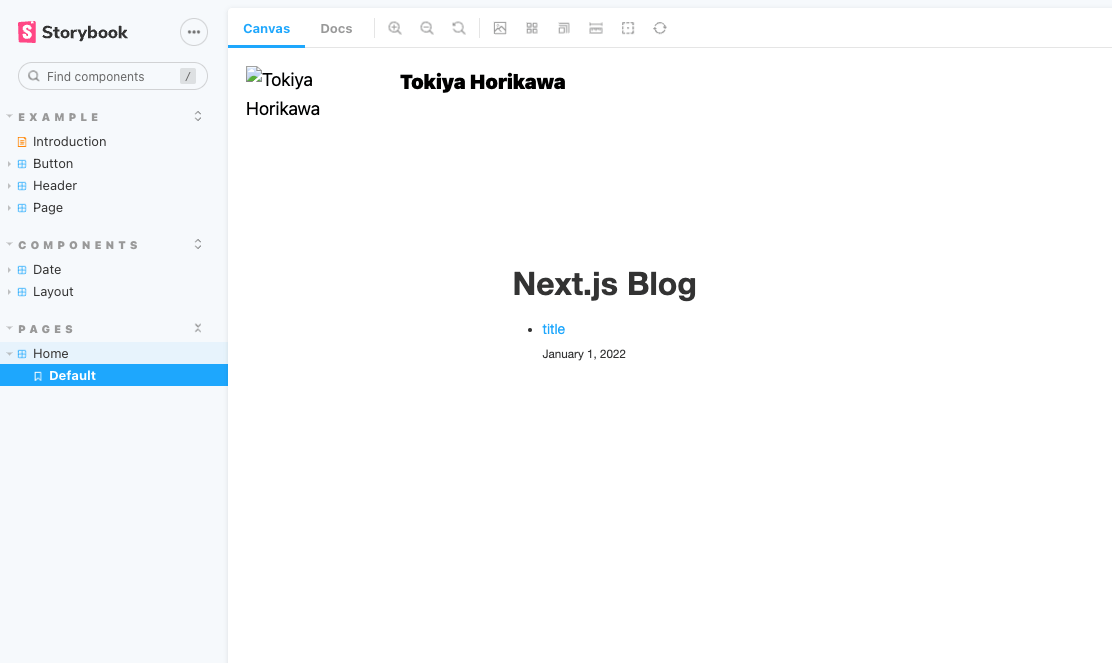Viewport: 1112px width, 663px height.
Task: Switch to the Canvas tab
Action: [267, 28]
